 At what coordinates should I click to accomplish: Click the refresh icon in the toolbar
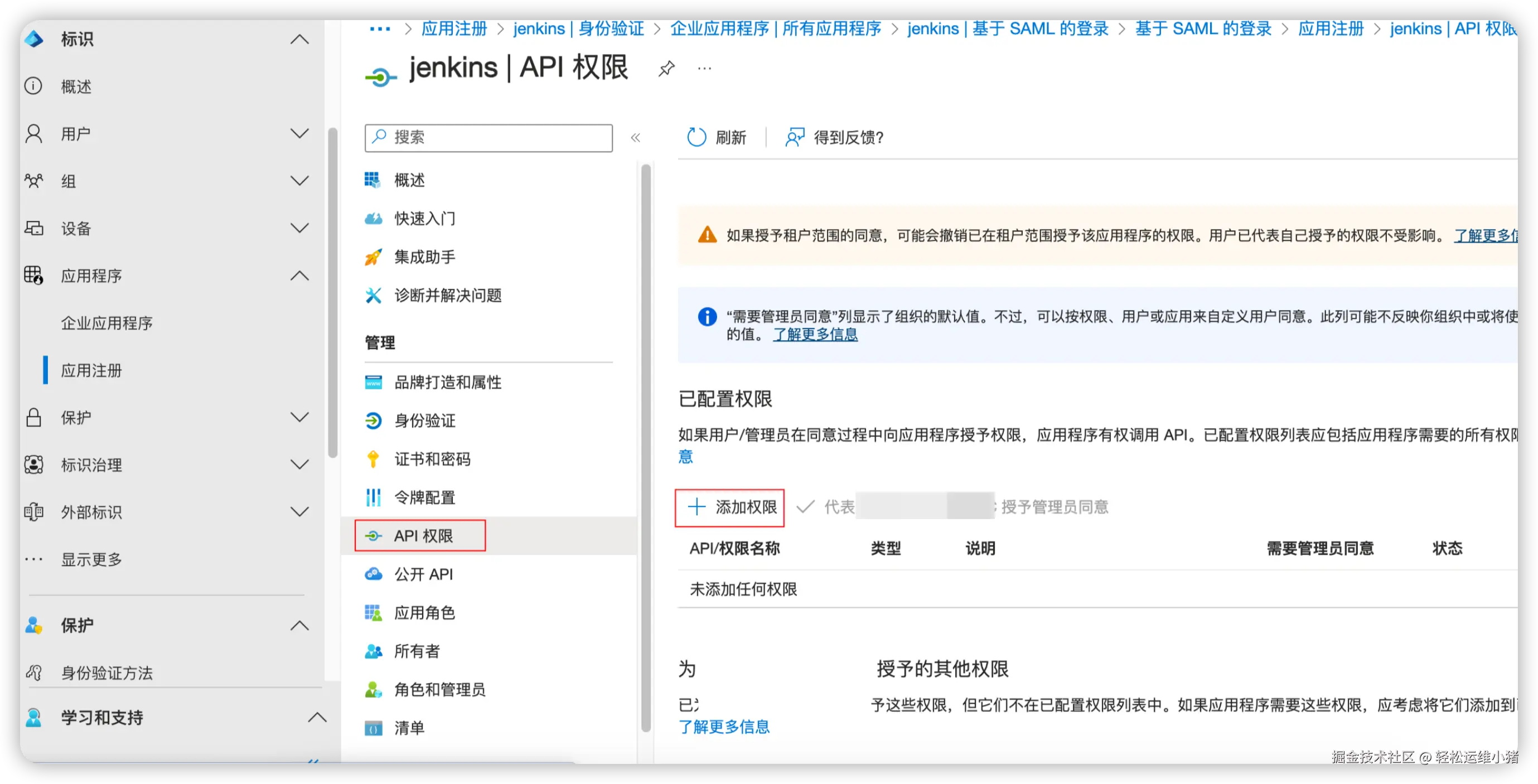pyautogui.click(x=696, y=137)
